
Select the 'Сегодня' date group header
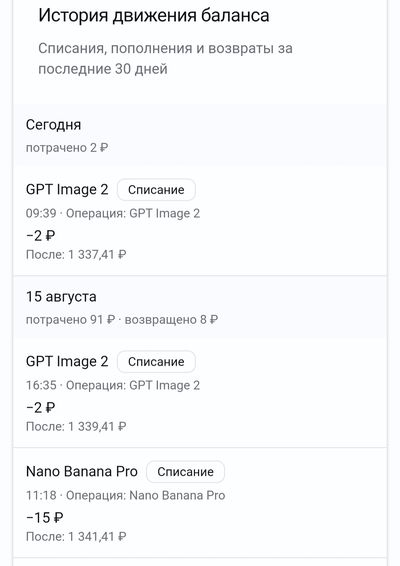(x=53, y=125)
